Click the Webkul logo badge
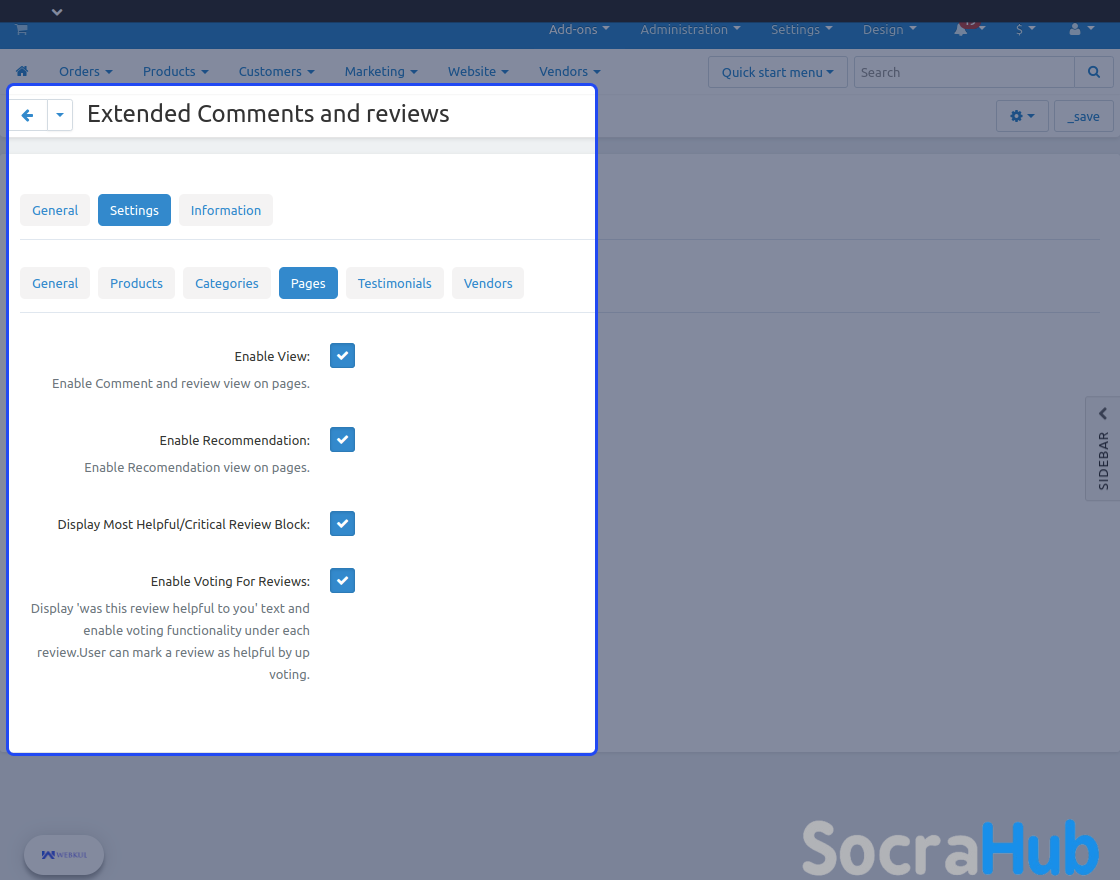Screen dimensions: 1120x880 pyautogui.click(x=64, y=855)
